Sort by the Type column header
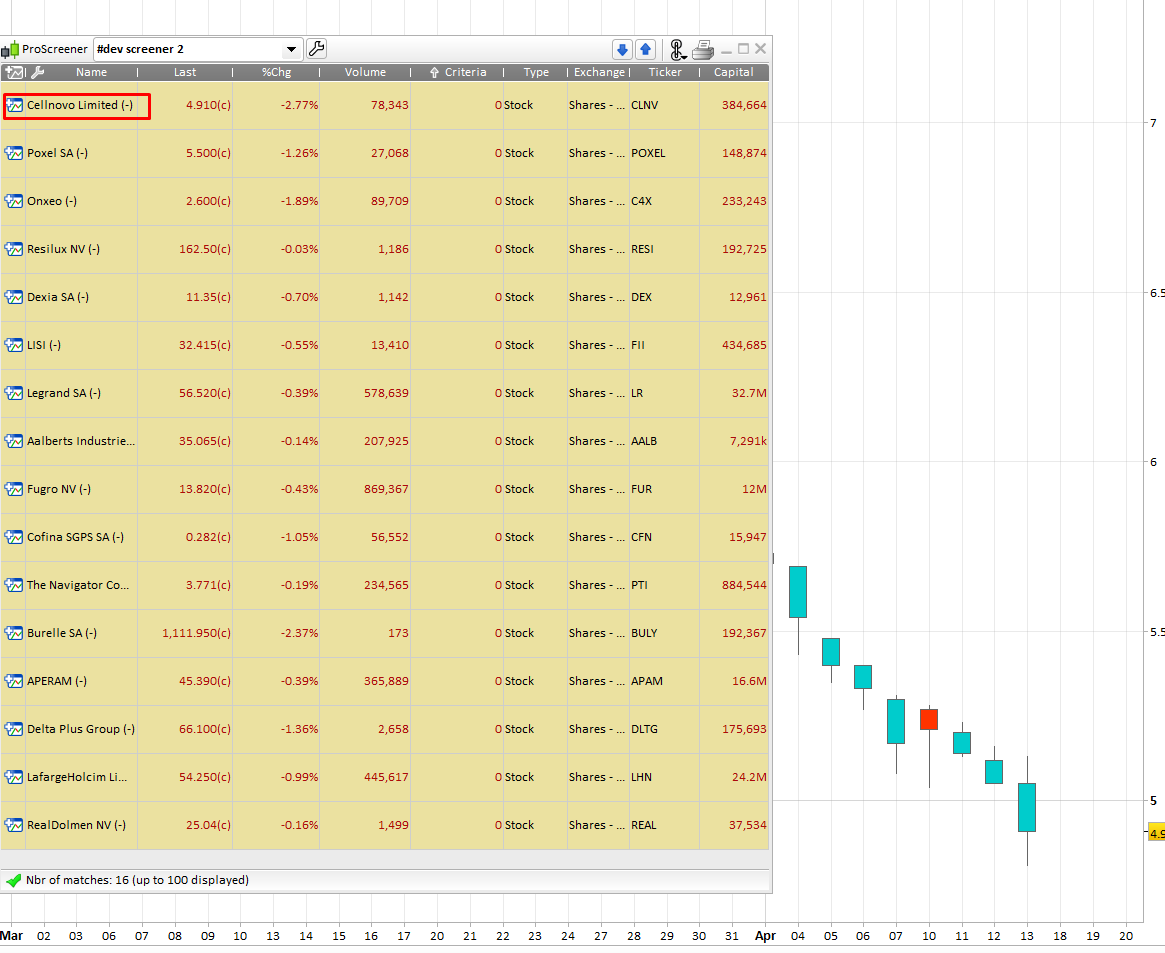1165x953 pixels. 536,72
